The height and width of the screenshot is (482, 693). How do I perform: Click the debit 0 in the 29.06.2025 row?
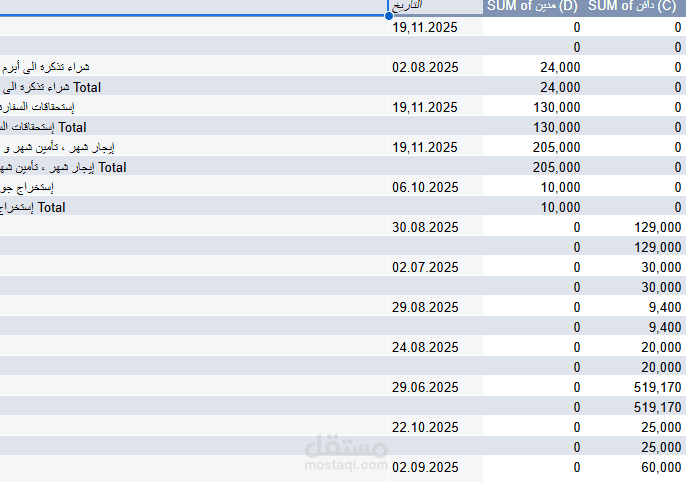[577, 387]
